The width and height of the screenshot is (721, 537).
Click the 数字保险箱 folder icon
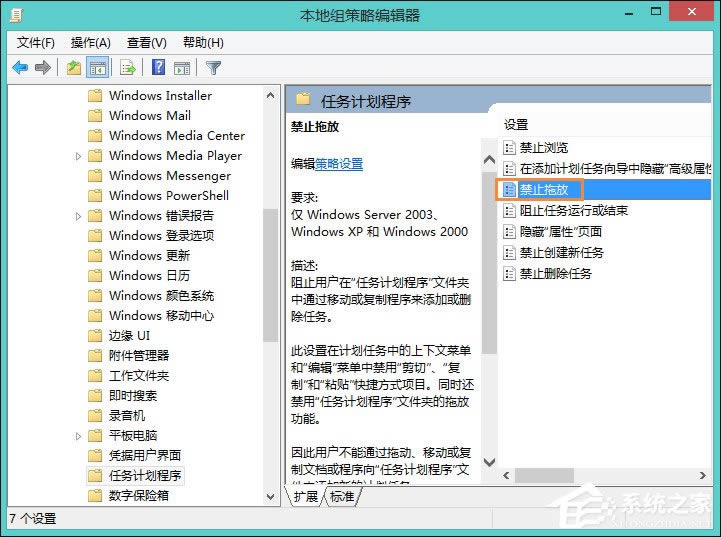coord(95,496)
